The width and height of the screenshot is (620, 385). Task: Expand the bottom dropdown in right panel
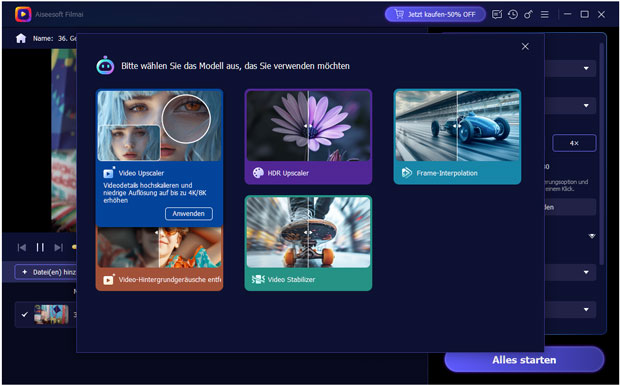tap(586, 310)
